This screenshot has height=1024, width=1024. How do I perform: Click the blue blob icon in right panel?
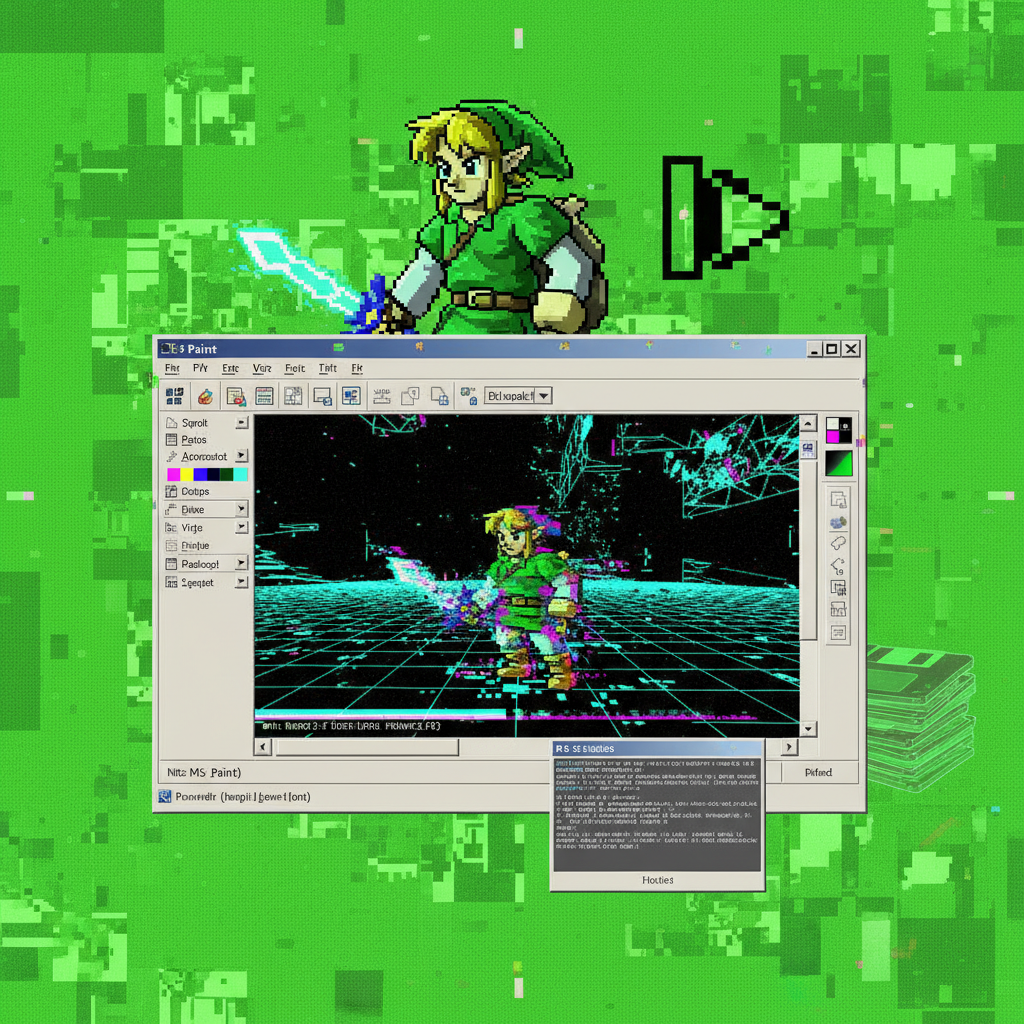[838, 521]
